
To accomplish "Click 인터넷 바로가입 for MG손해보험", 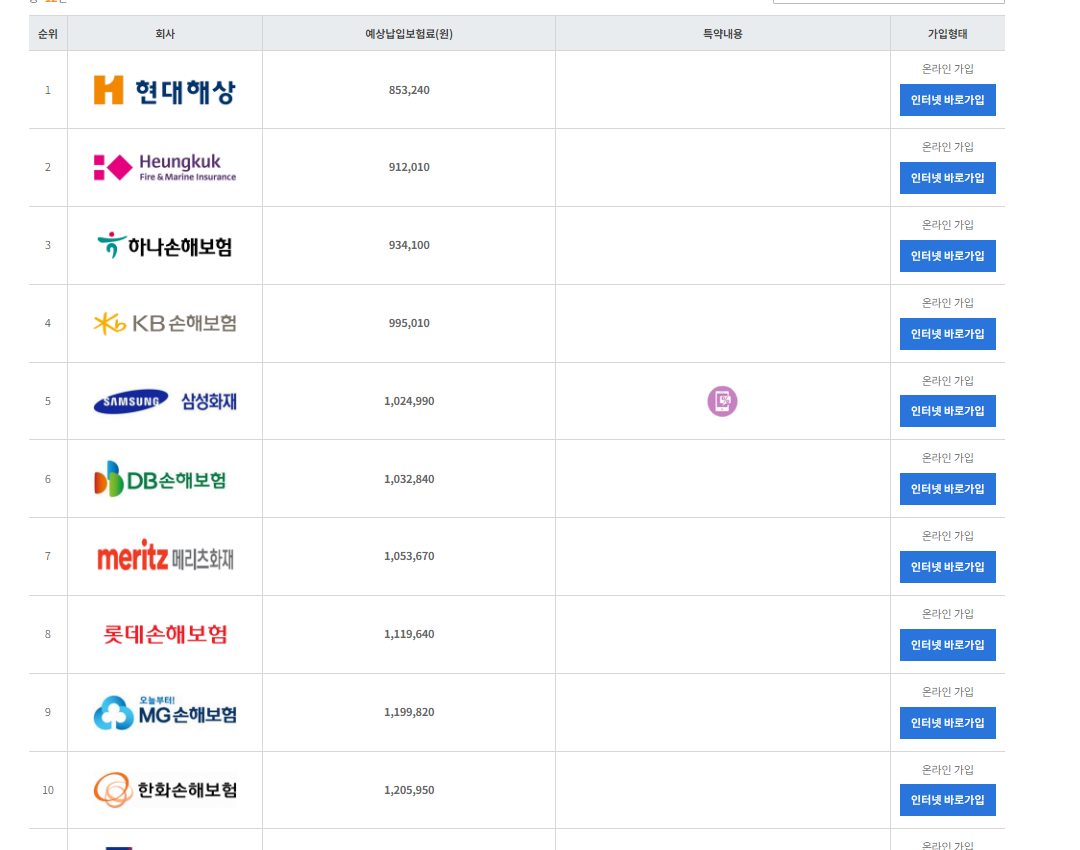I will click(x=947, y=722).
